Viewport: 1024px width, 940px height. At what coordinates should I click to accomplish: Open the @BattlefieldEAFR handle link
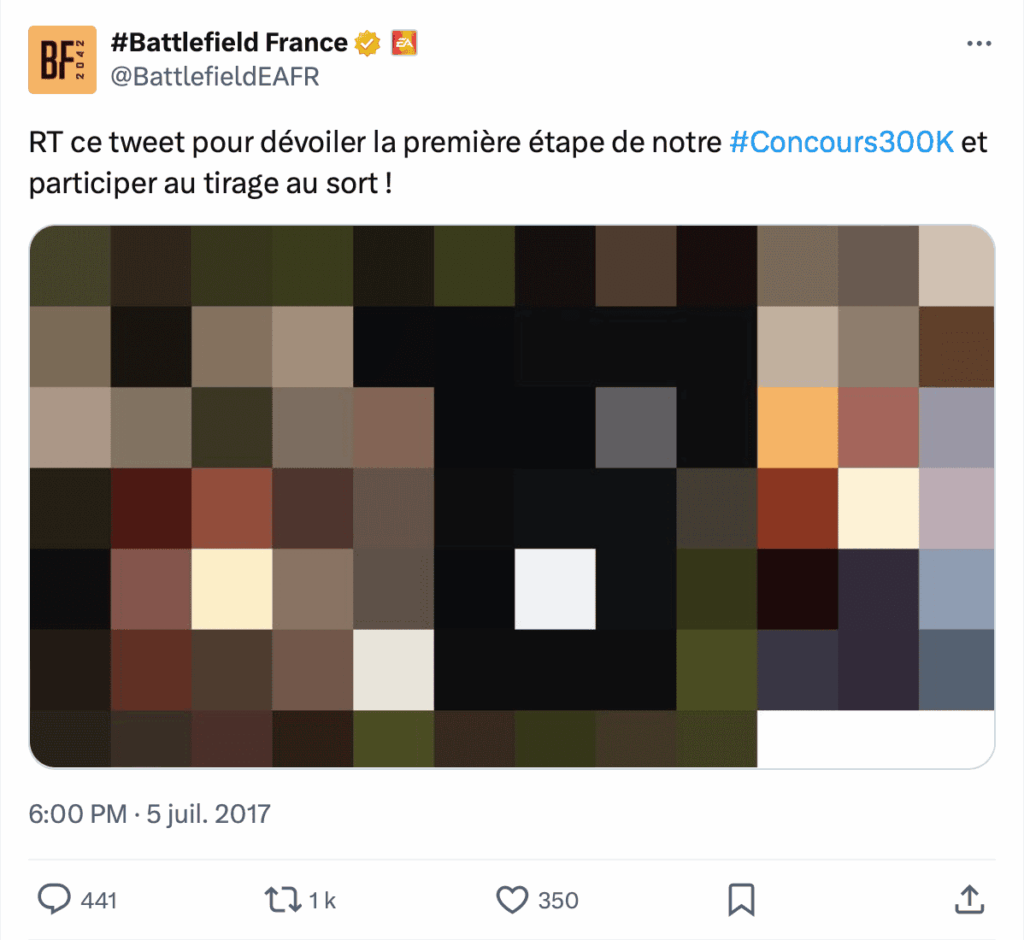[x=215, y=76]
